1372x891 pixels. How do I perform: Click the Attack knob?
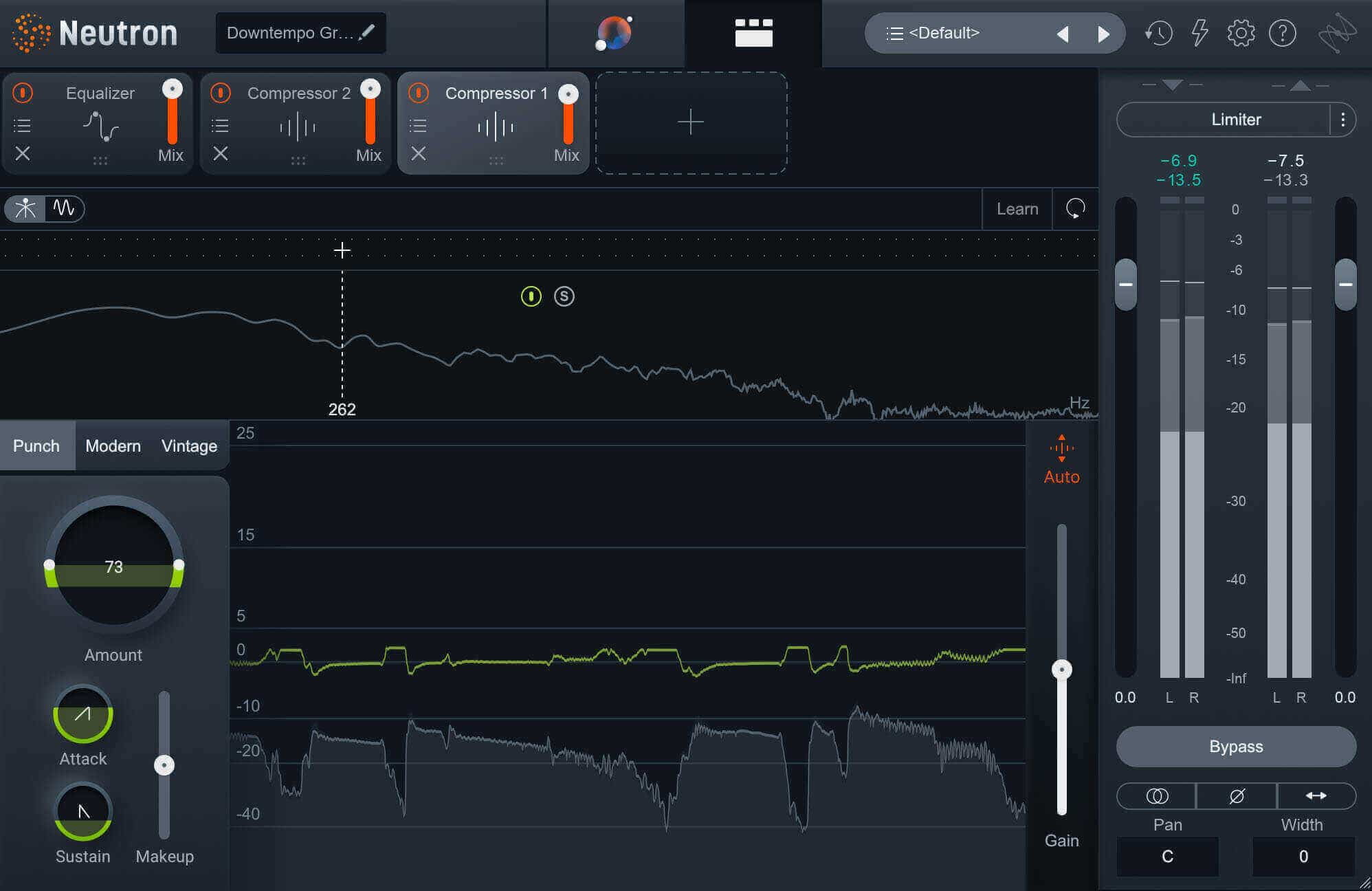(x=83, y=714)
